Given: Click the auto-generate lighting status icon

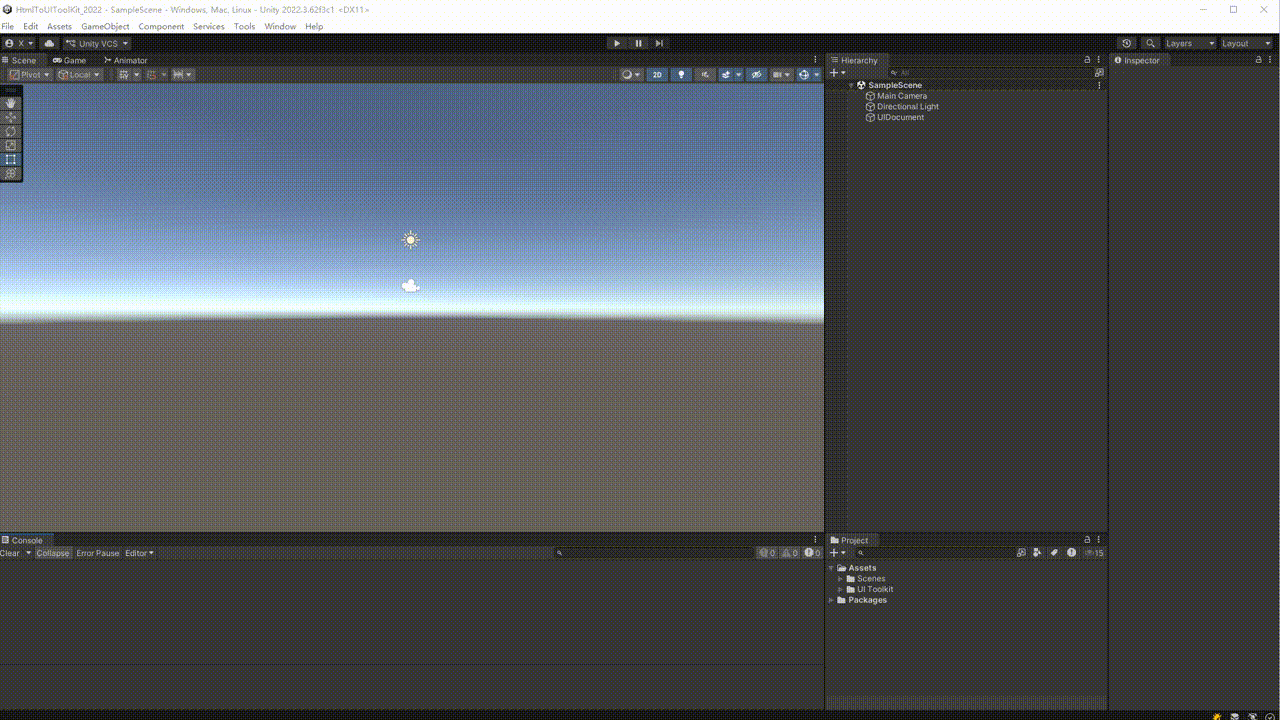Looking at the screenshot, I should [x=1252, y=716].
